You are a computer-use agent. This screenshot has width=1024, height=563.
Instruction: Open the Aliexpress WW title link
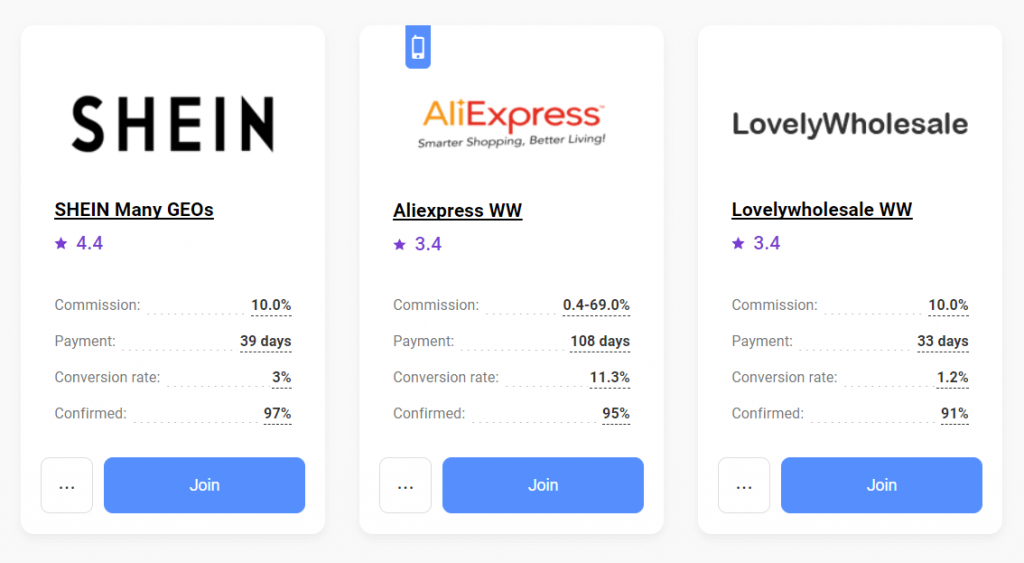pyautogui.click(x=457, y=211)
